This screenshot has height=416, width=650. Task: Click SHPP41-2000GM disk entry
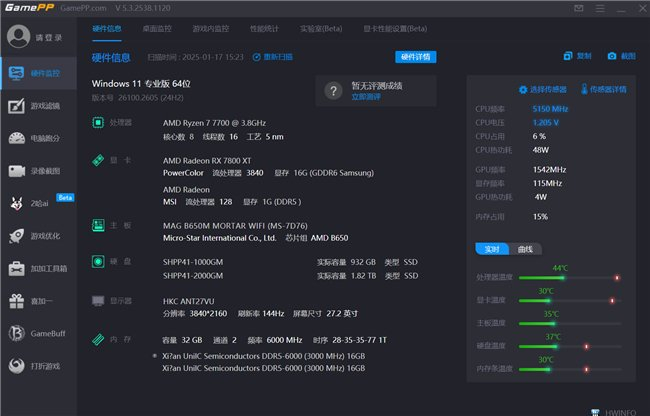(x=193, y=276)
